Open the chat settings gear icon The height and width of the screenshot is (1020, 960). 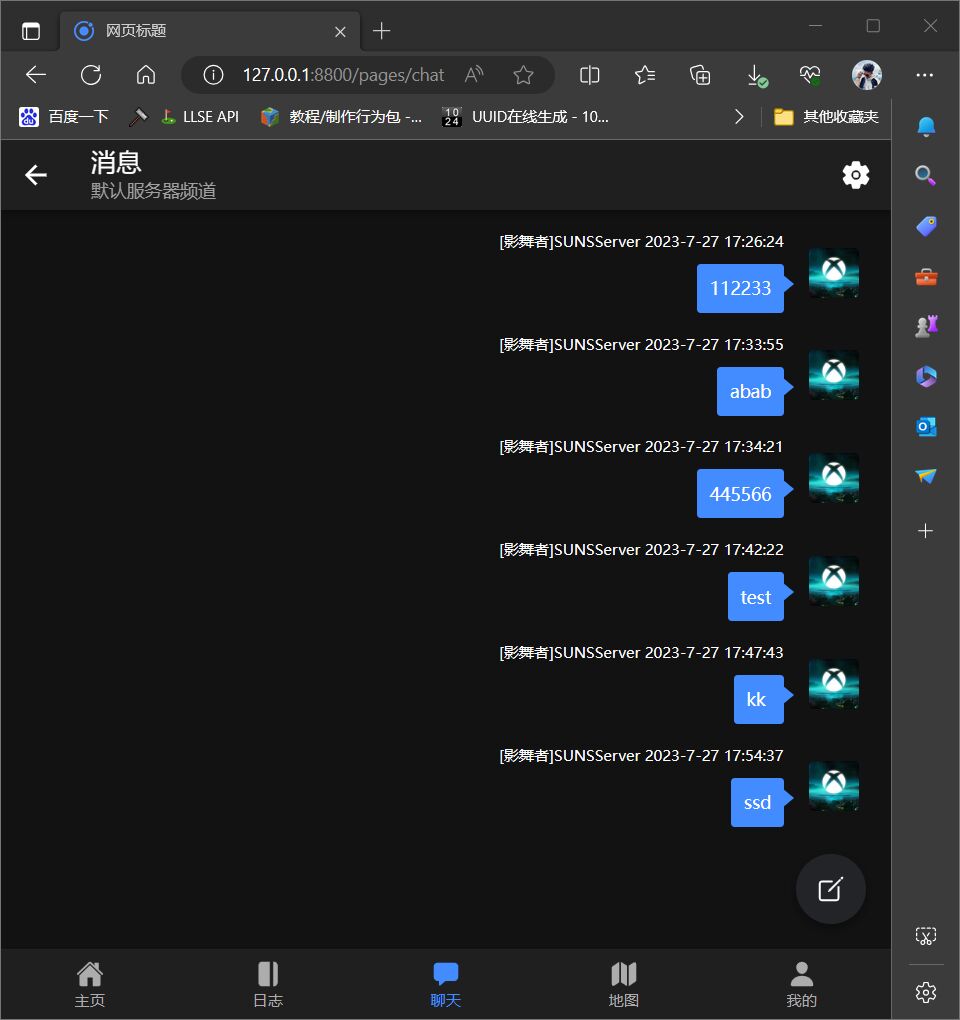[x=855, y=175]
